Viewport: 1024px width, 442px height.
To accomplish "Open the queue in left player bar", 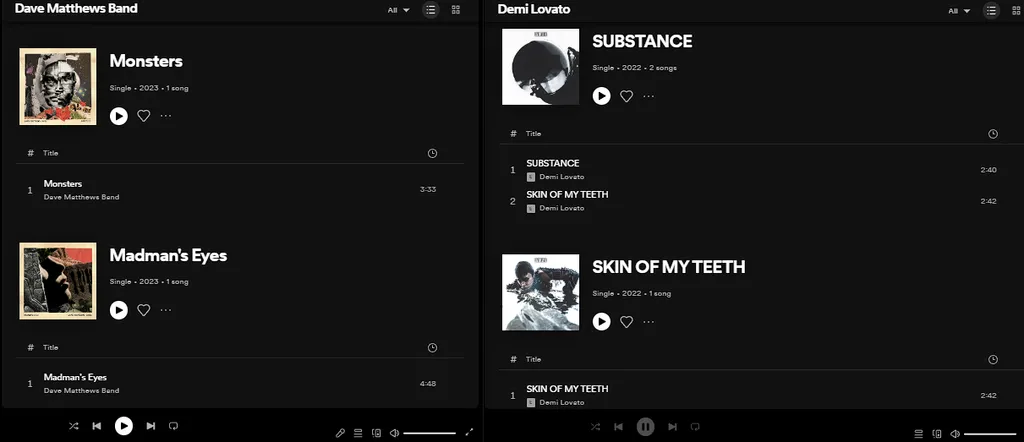I will pos(358,433).
